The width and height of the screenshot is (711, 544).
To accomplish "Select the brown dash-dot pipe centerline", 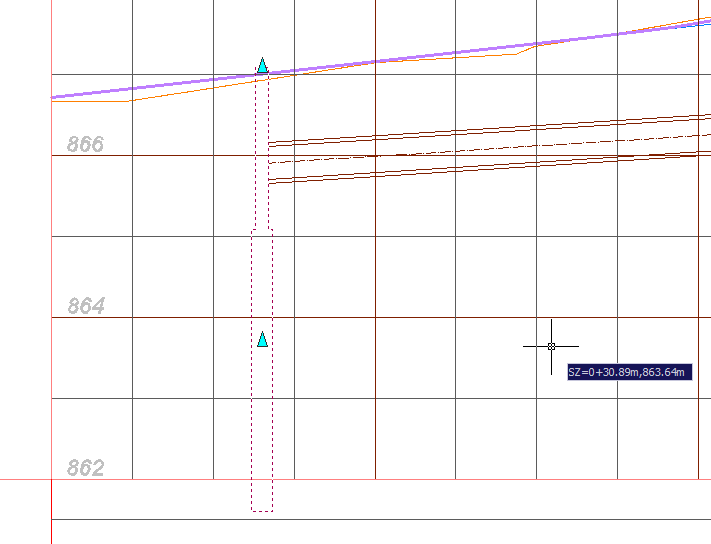I will (490, 148).
